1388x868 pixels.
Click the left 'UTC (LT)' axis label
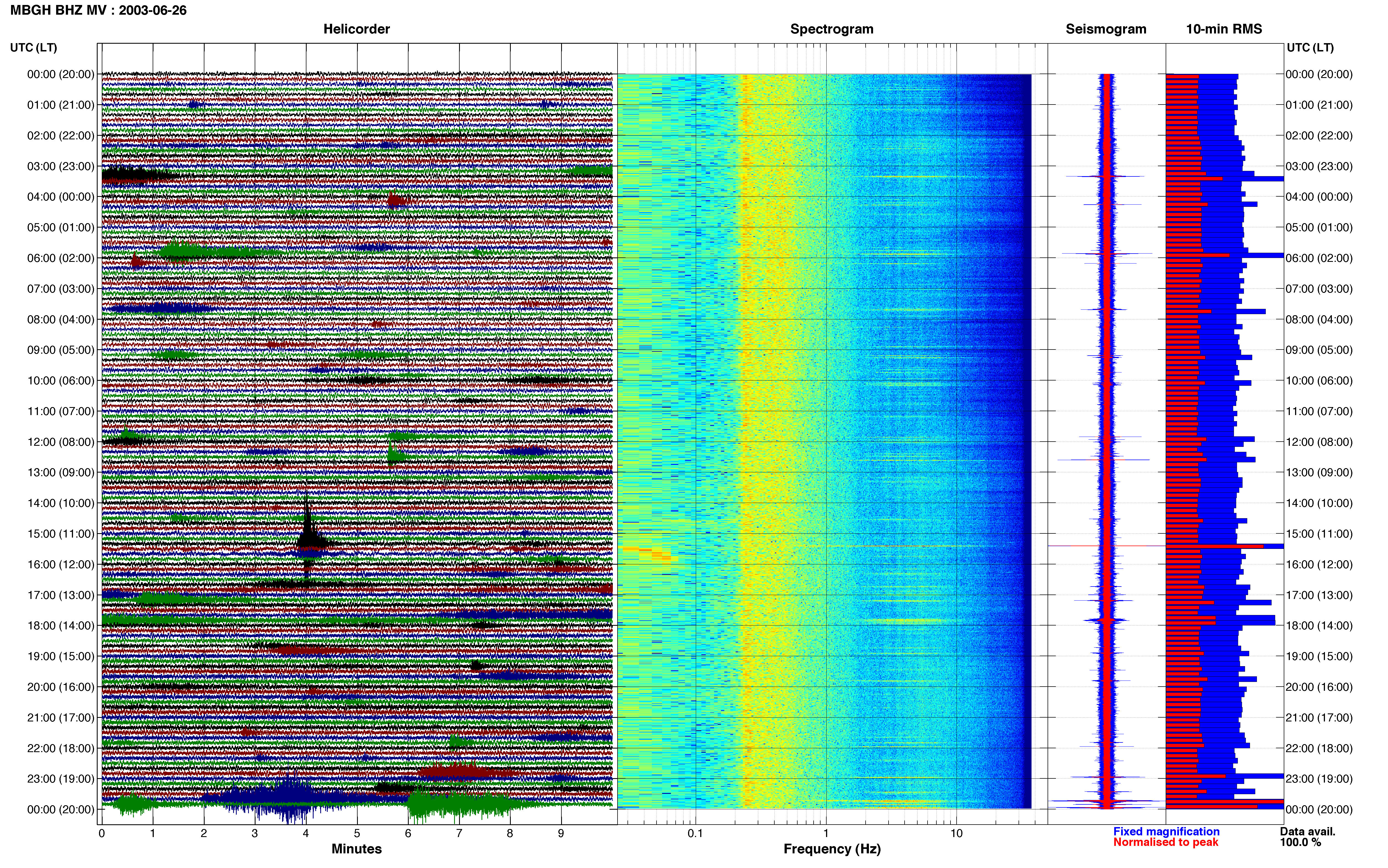(x=33, y=48)
